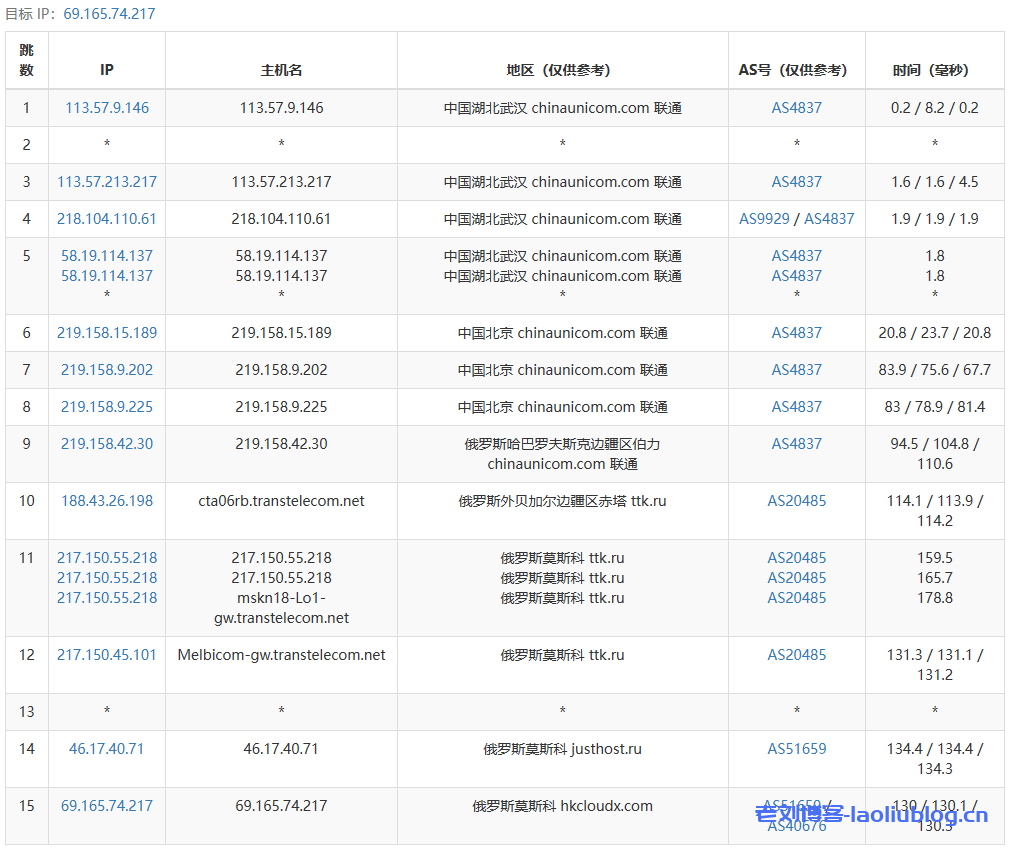The image size is (1014, 852).
Task: Open the Melbicom gateway IP 217.150.45.101
Action: tap(106, 654)
